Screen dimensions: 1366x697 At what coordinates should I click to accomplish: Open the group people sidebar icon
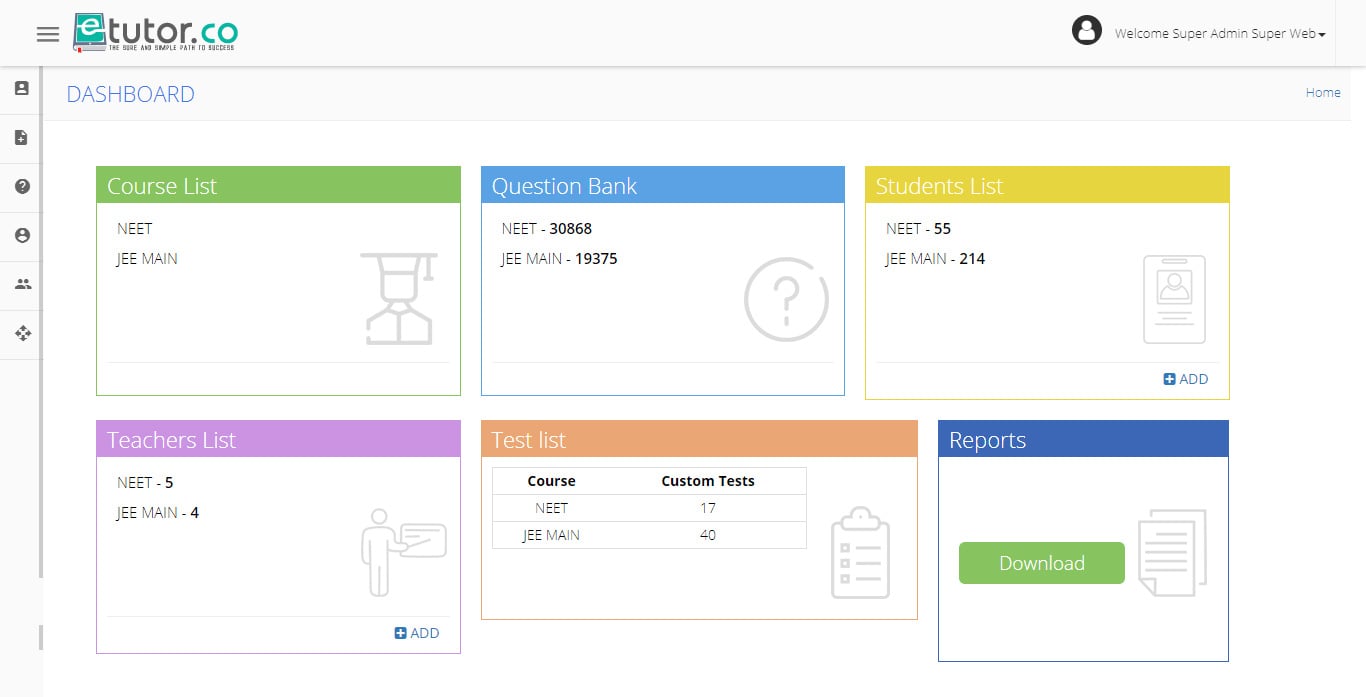tap(22, 284)
